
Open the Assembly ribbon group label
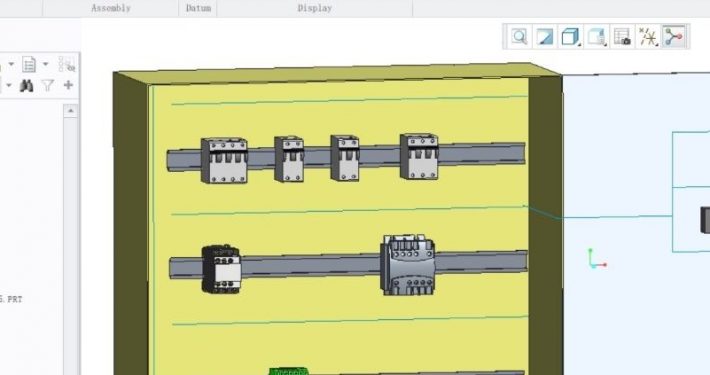point(111,8)
